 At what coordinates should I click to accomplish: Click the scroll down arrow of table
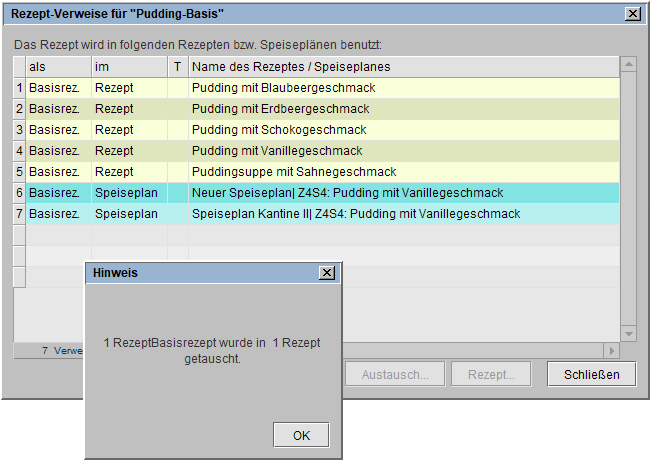(628, 334)
